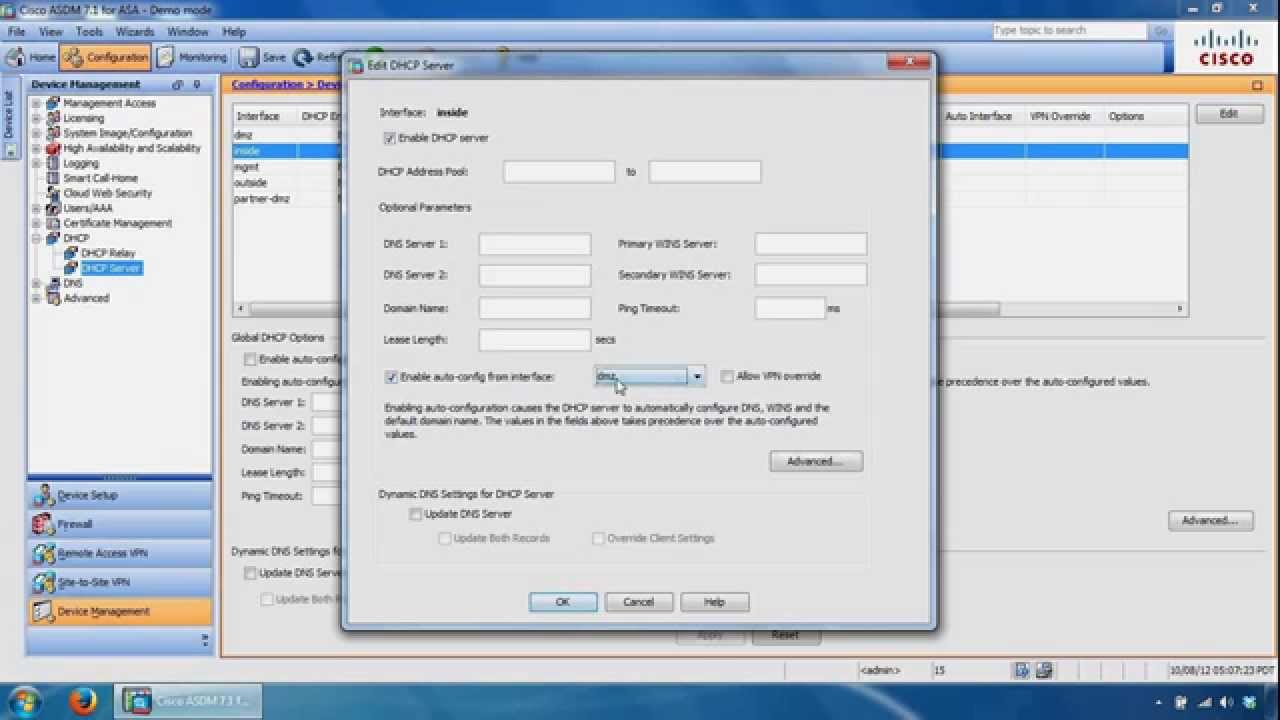Open Advanced options in dialog

pyautogui.click(x=816, y=461)
